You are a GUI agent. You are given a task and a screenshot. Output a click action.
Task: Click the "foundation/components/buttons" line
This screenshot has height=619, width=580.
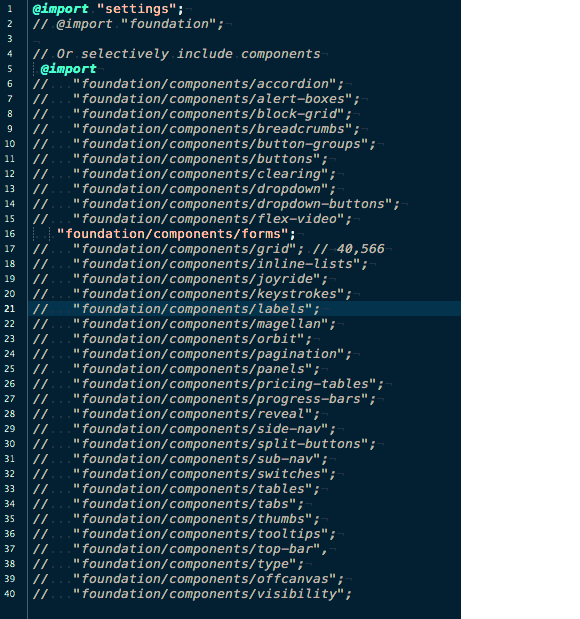click(181, 159)
